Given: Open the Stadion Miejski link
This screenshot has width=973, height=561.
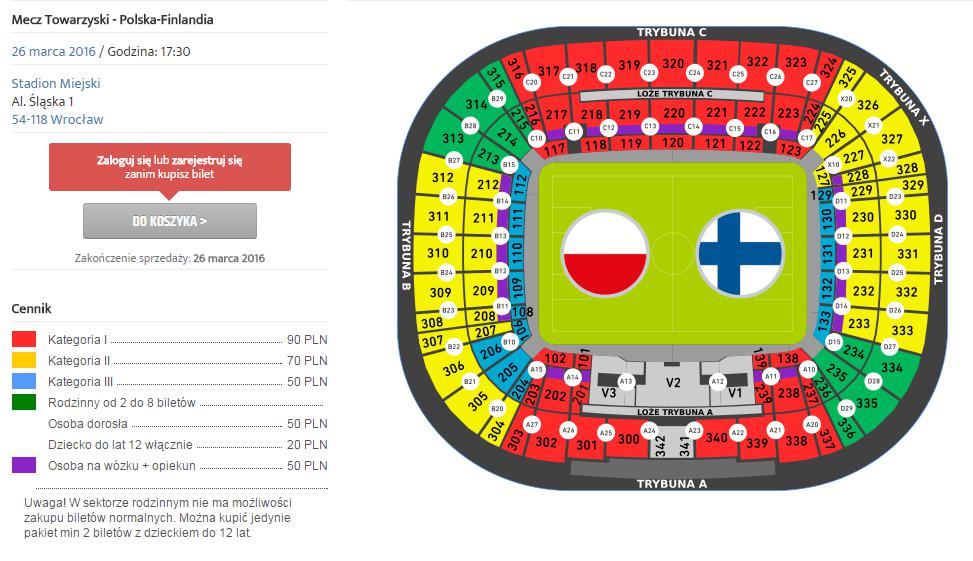Looking at the screenshot, I should [56, 83].
